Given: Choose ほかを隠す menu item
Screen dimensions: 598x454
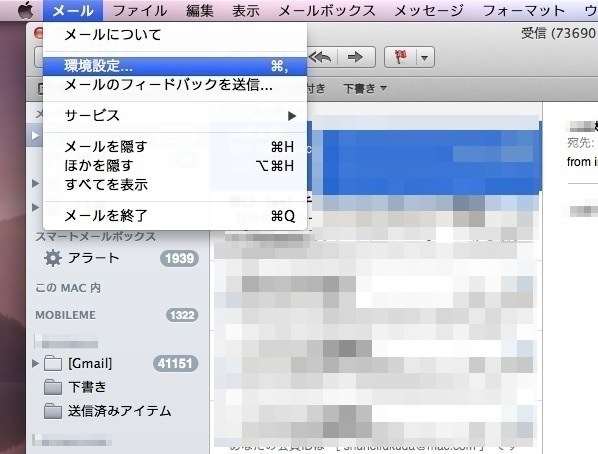Looking at the screenshot, I should tap(175, 166).
